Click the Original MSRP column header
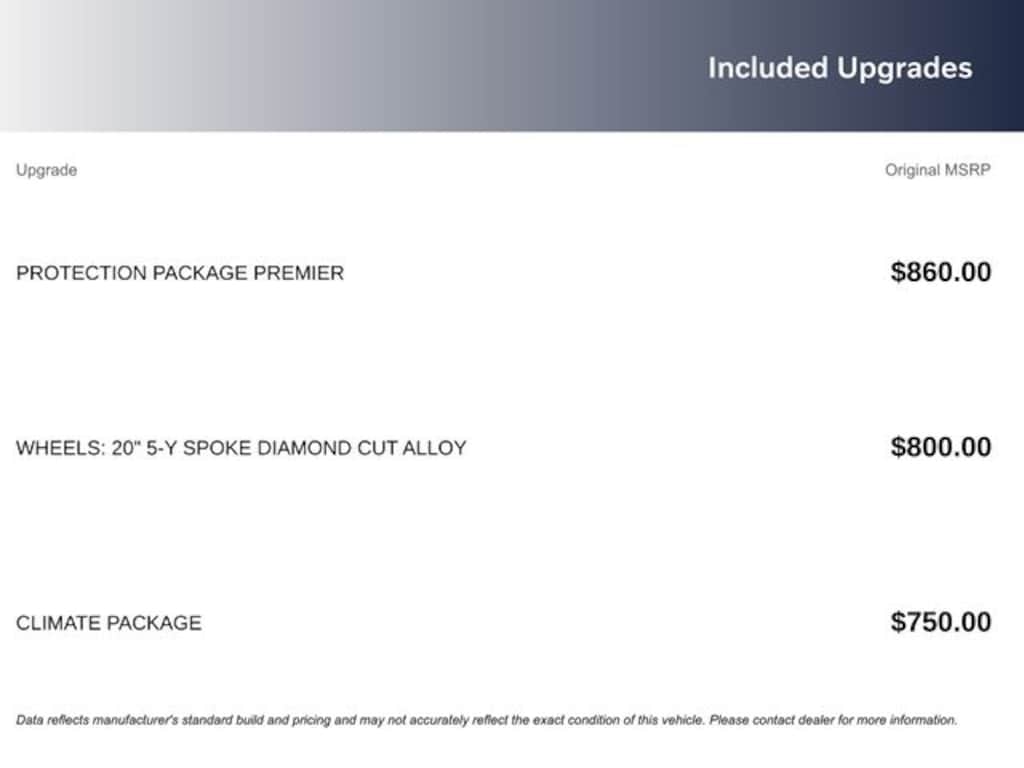 937,170
